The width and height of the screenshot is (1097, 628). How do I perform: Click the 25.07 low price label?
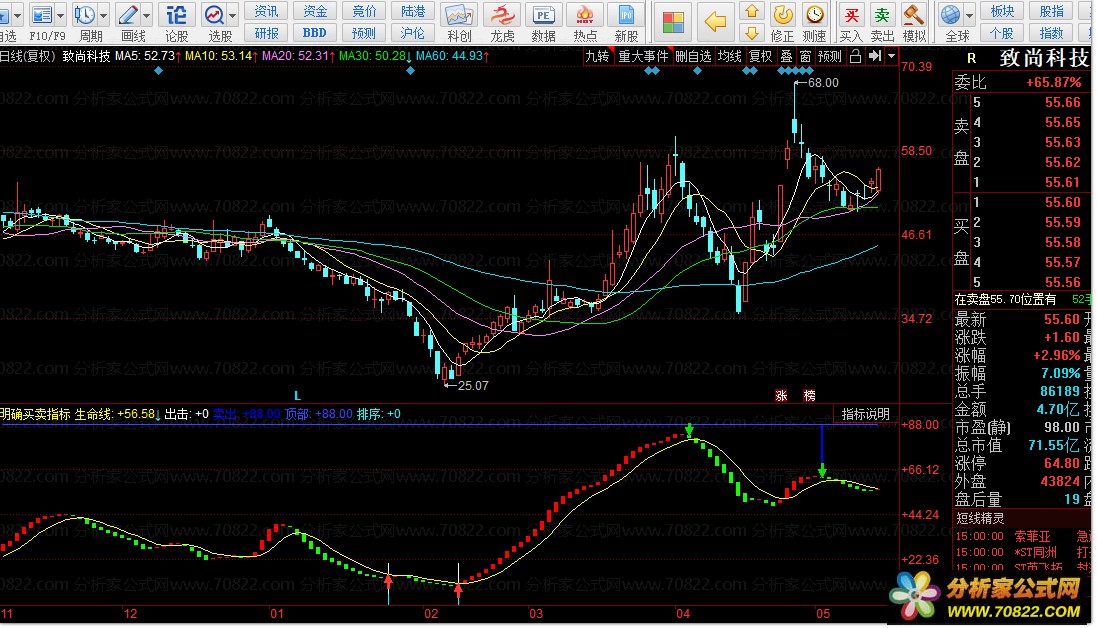point(473,385)
